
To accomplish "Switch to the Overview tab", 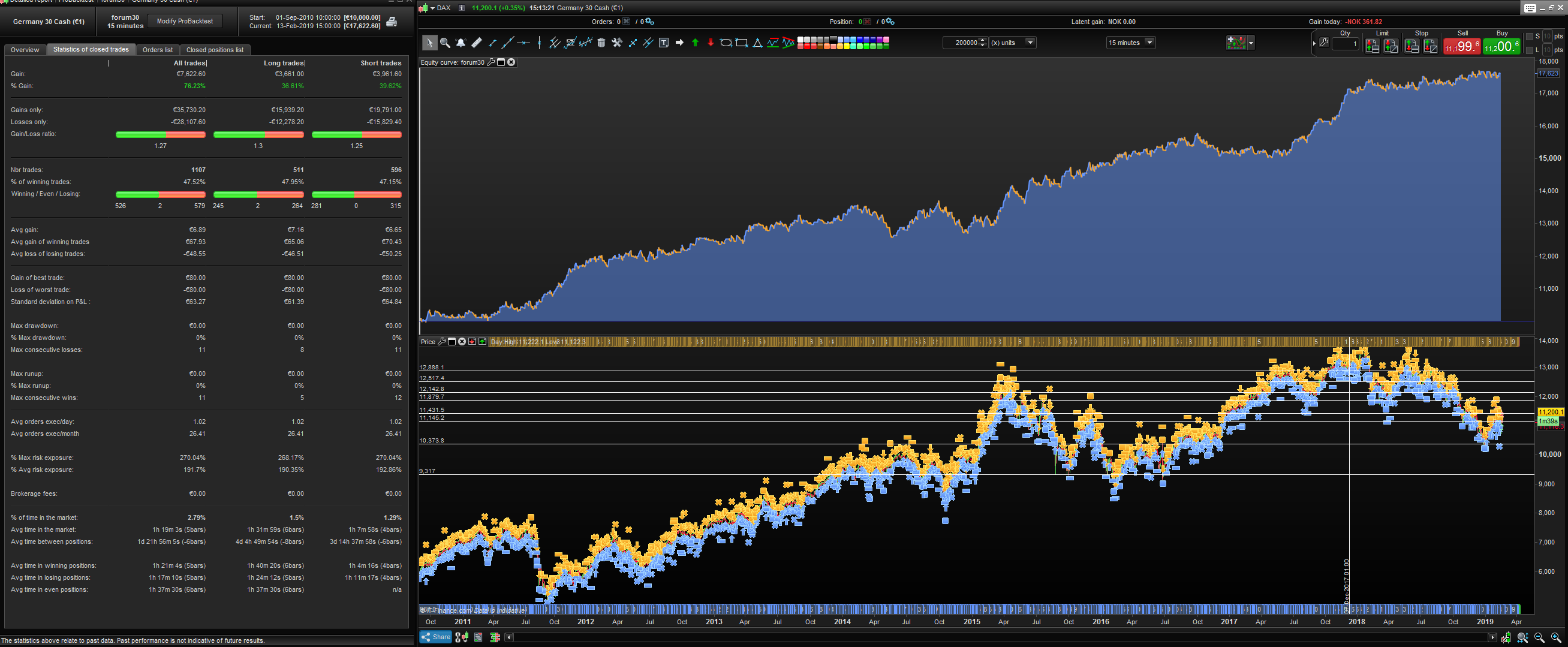I will click(25, 50).
